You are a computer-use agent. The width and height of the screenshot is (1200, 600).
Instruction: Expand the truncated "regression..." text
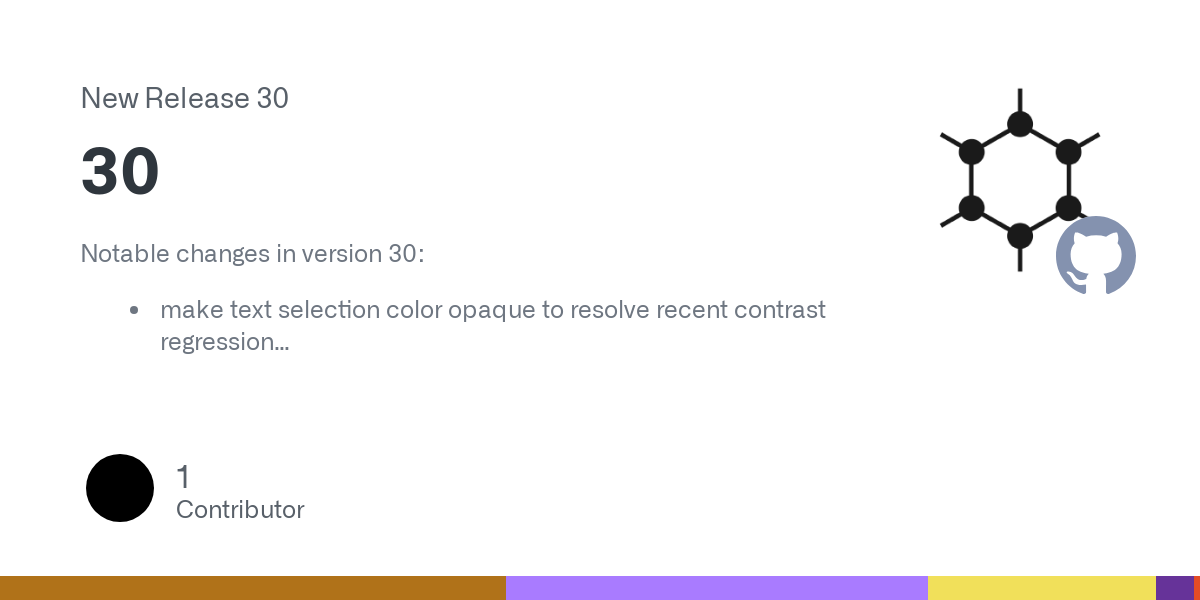[x=225, y=342]
